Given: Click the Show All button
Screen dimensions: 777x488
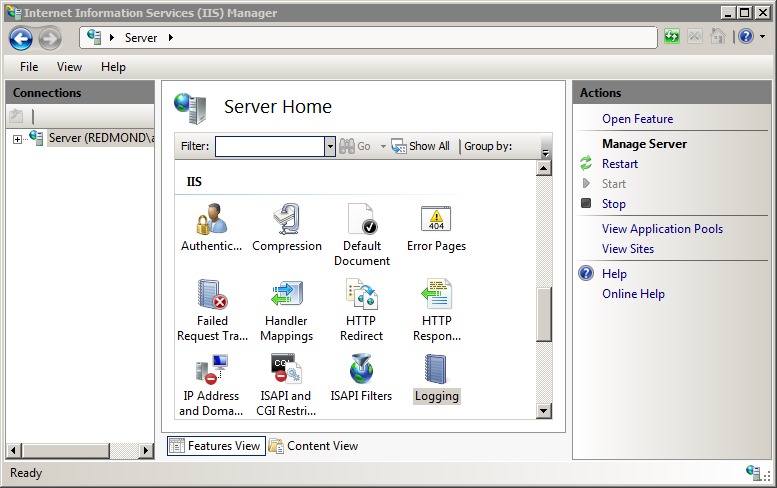Looking at the screenshot, I should (421, 146).
